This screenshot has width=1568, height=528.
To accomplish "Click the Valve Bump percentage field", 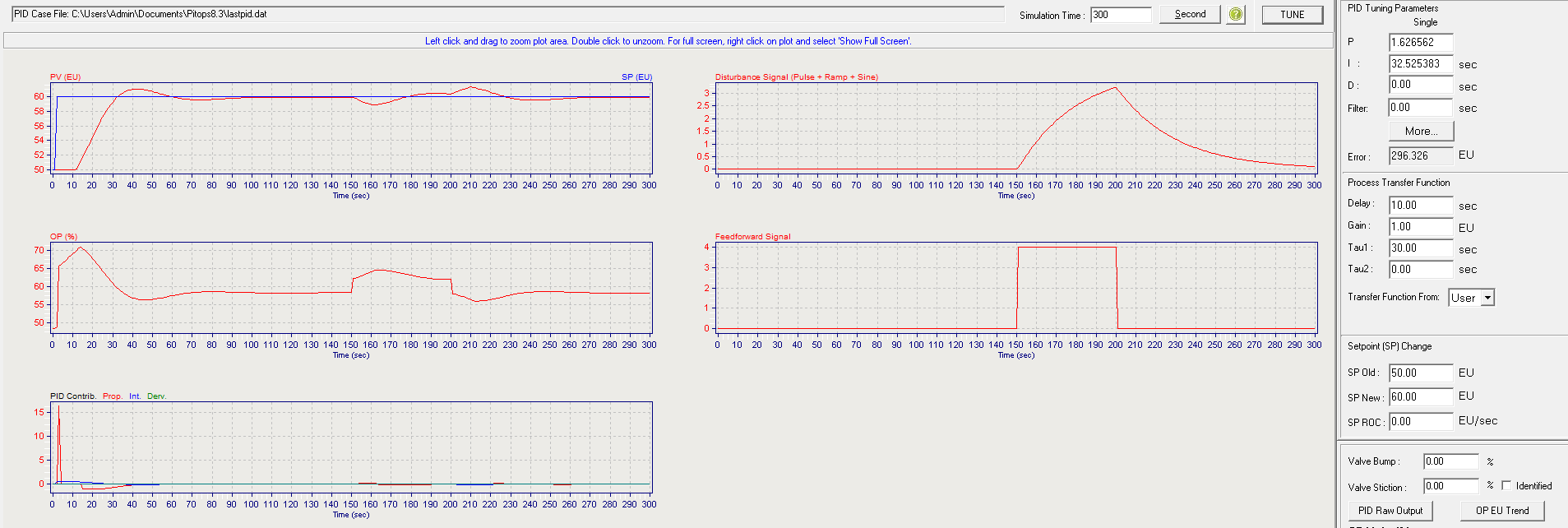I will pos(1450,461).
